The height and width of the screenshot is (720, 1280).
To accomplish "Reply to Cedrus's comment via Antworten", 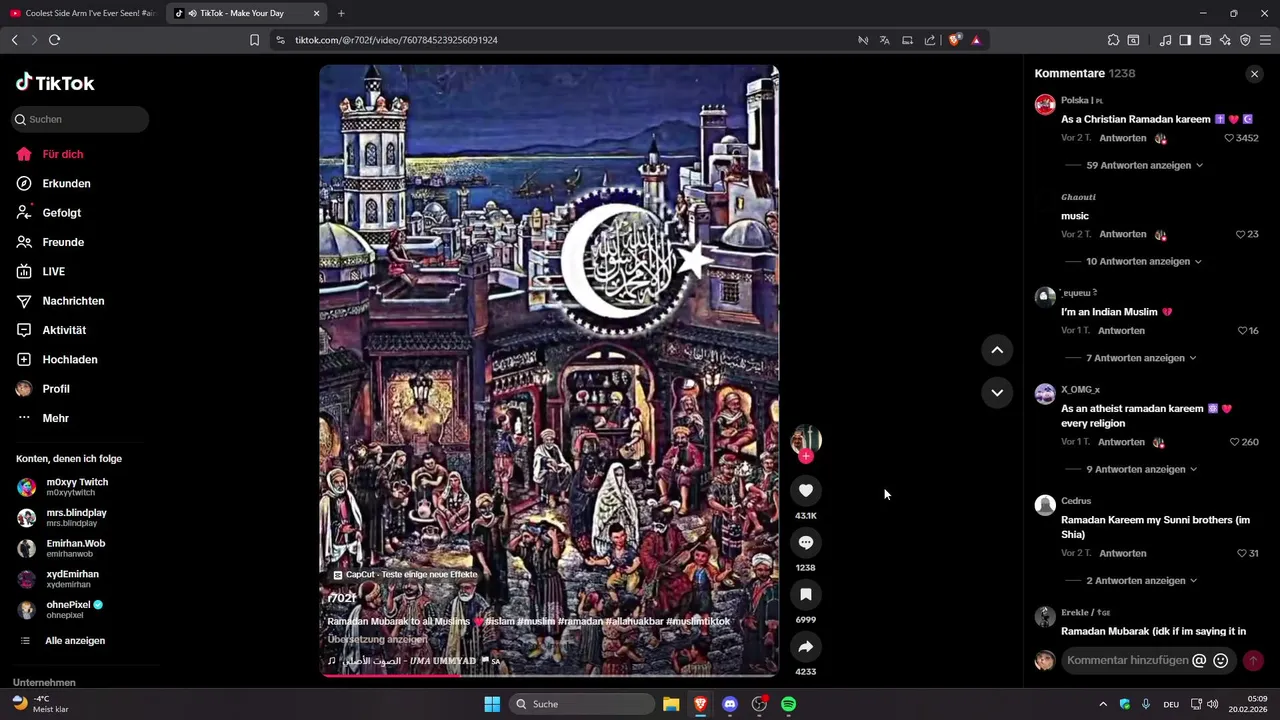I will tap(1122, 553).
